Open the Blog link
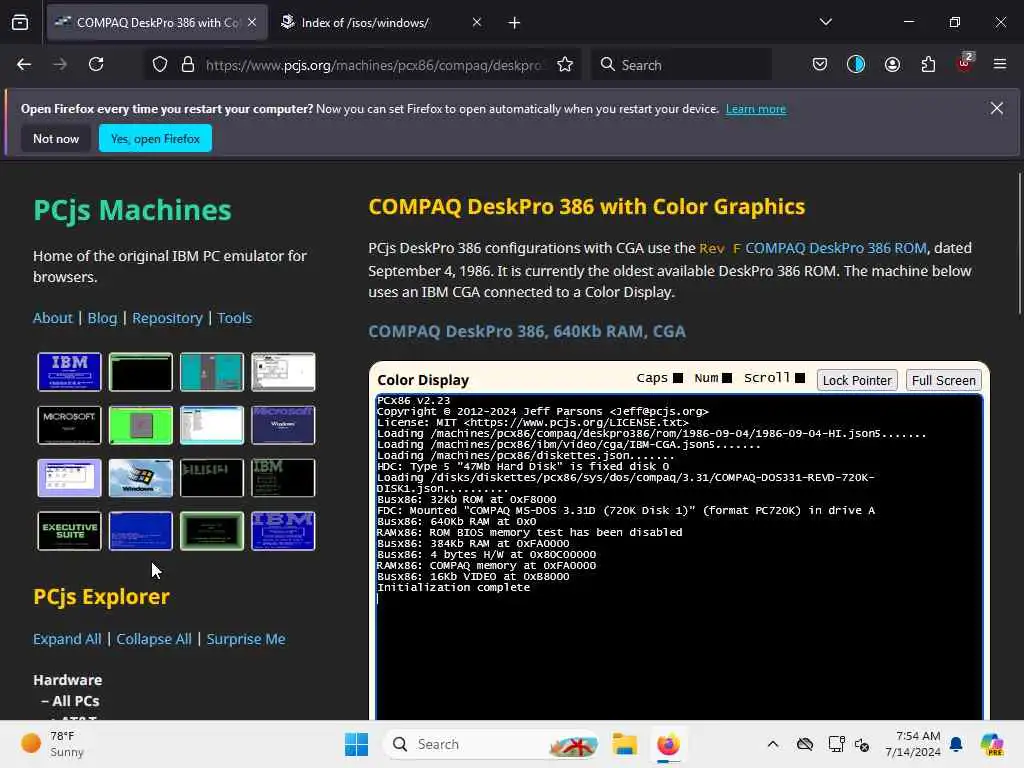The height and width of the screenshot is (768, 1024). (103, 318)
